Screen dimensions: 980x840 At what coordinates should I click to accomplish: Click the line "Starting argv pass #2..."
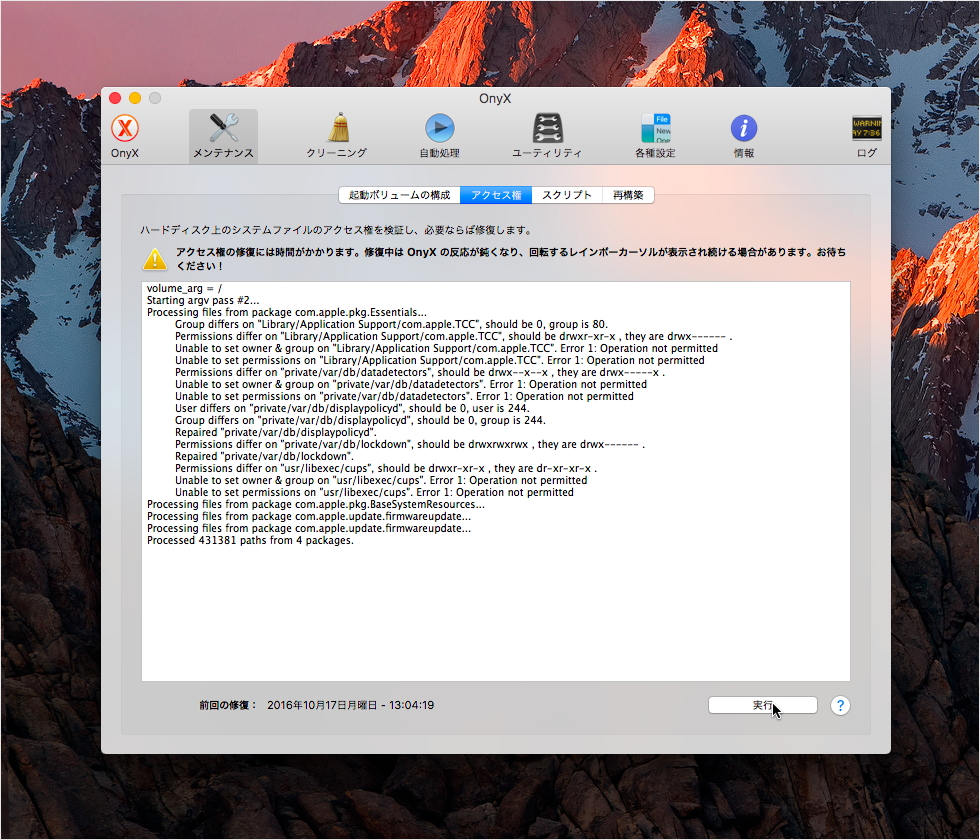point(203,301)
